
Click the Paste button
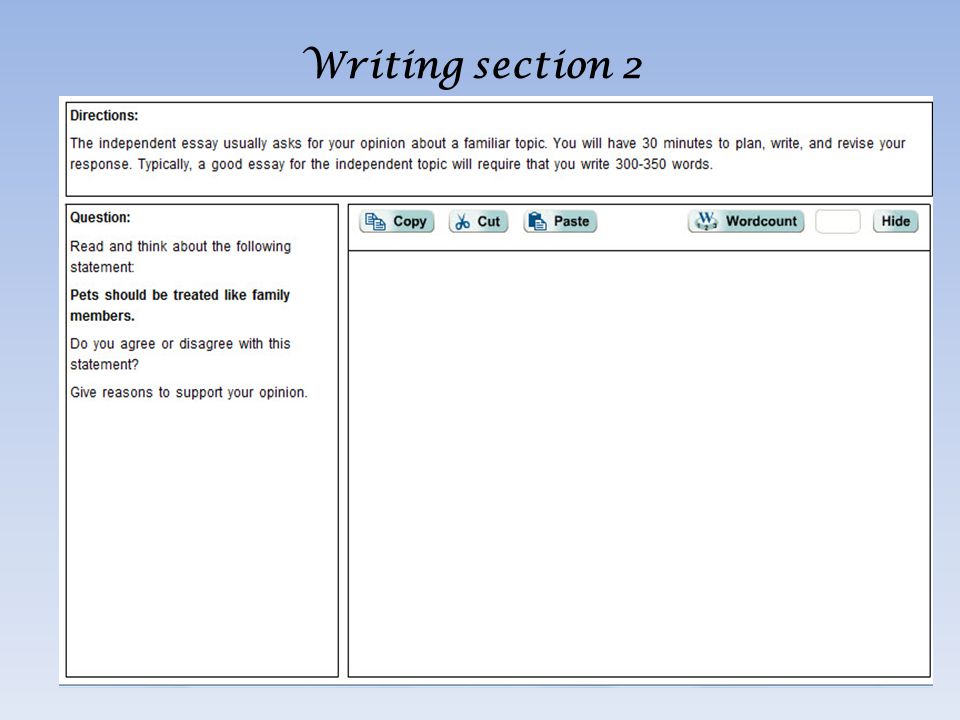click(560, 222)
